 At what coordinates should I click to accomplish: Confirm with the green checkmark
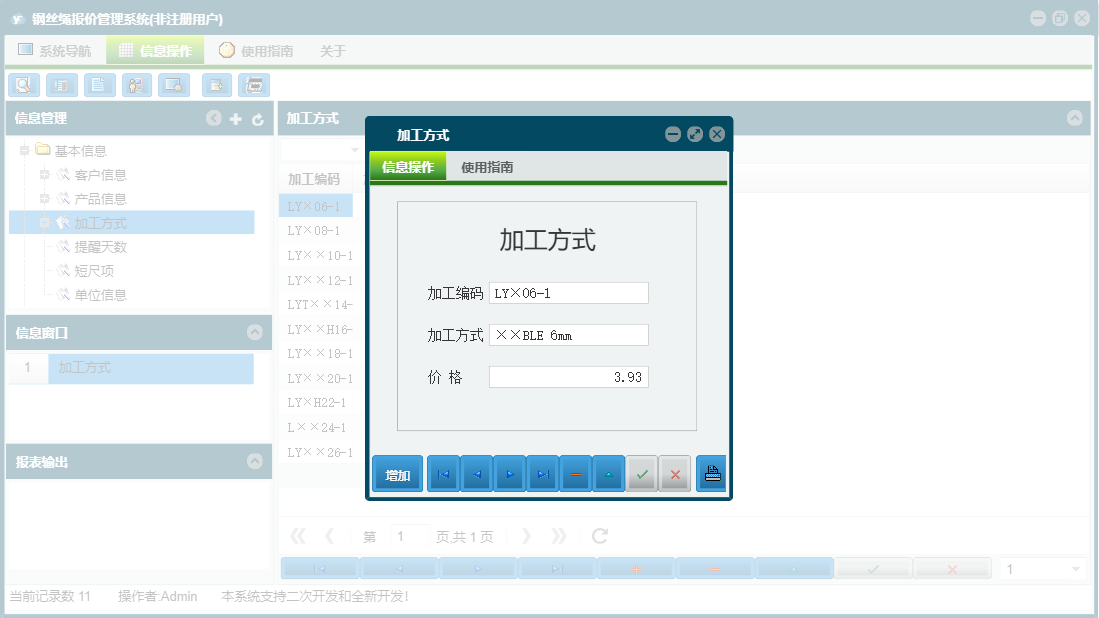tap(642, 473)
